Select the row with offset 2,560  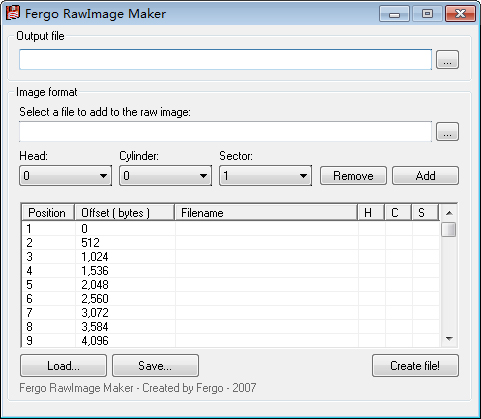(x=231, y=299)
